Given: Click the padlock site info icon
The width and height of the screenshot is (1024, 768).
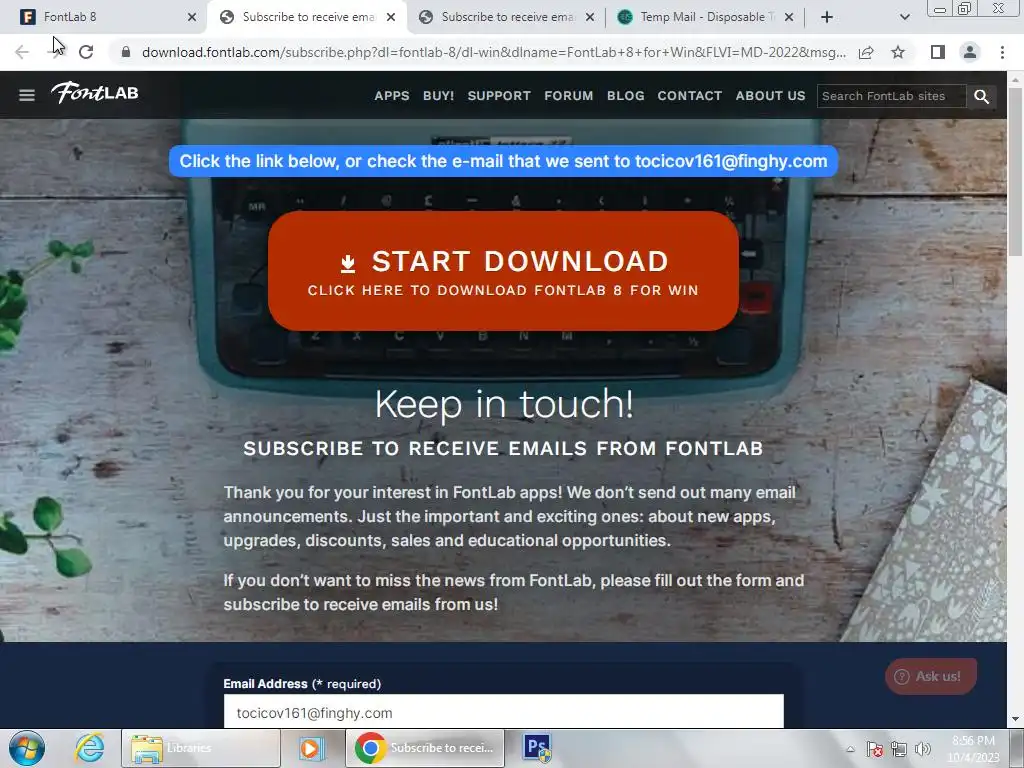Looking at the screenshot, I should [126, 52].
